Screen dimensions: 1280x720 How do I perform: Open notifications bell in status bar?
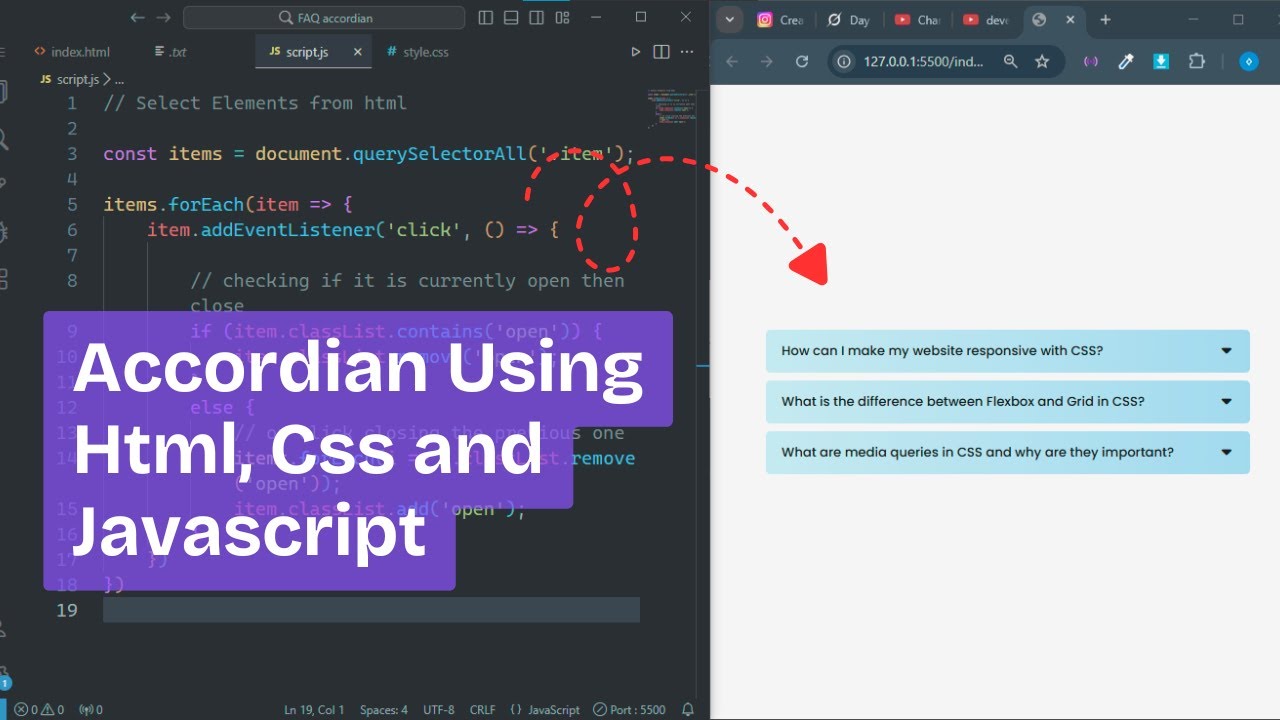(x=688, y=710)
